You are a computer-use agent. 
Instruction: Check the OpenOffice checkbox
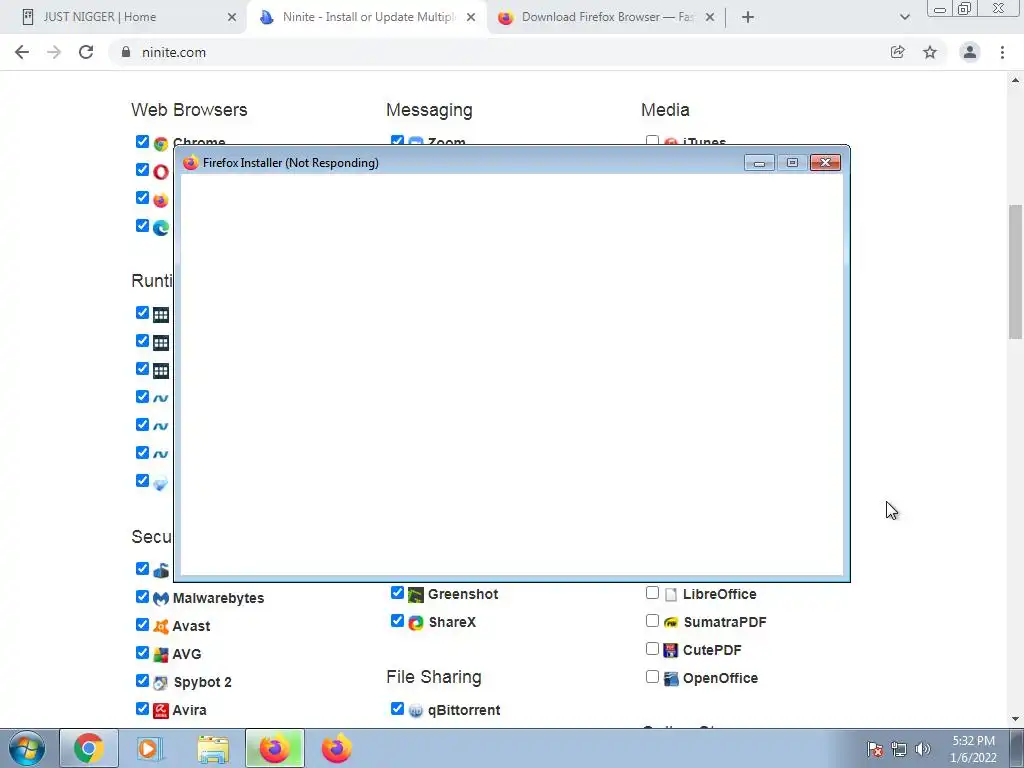(x=652, y=677)
